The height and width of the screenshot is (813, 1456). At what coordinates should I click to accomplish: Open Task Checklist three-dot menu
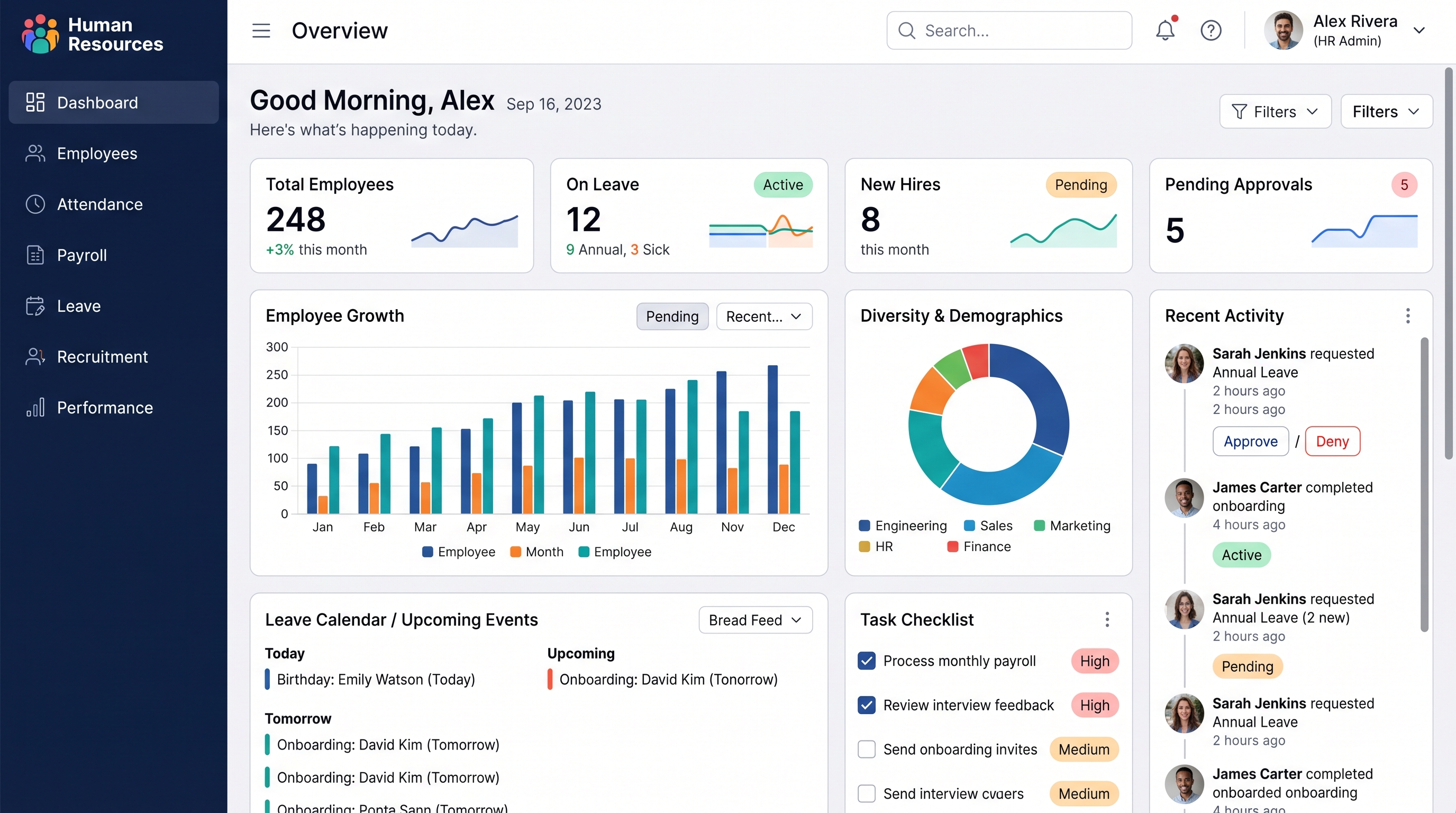[x=1107, y=619]
